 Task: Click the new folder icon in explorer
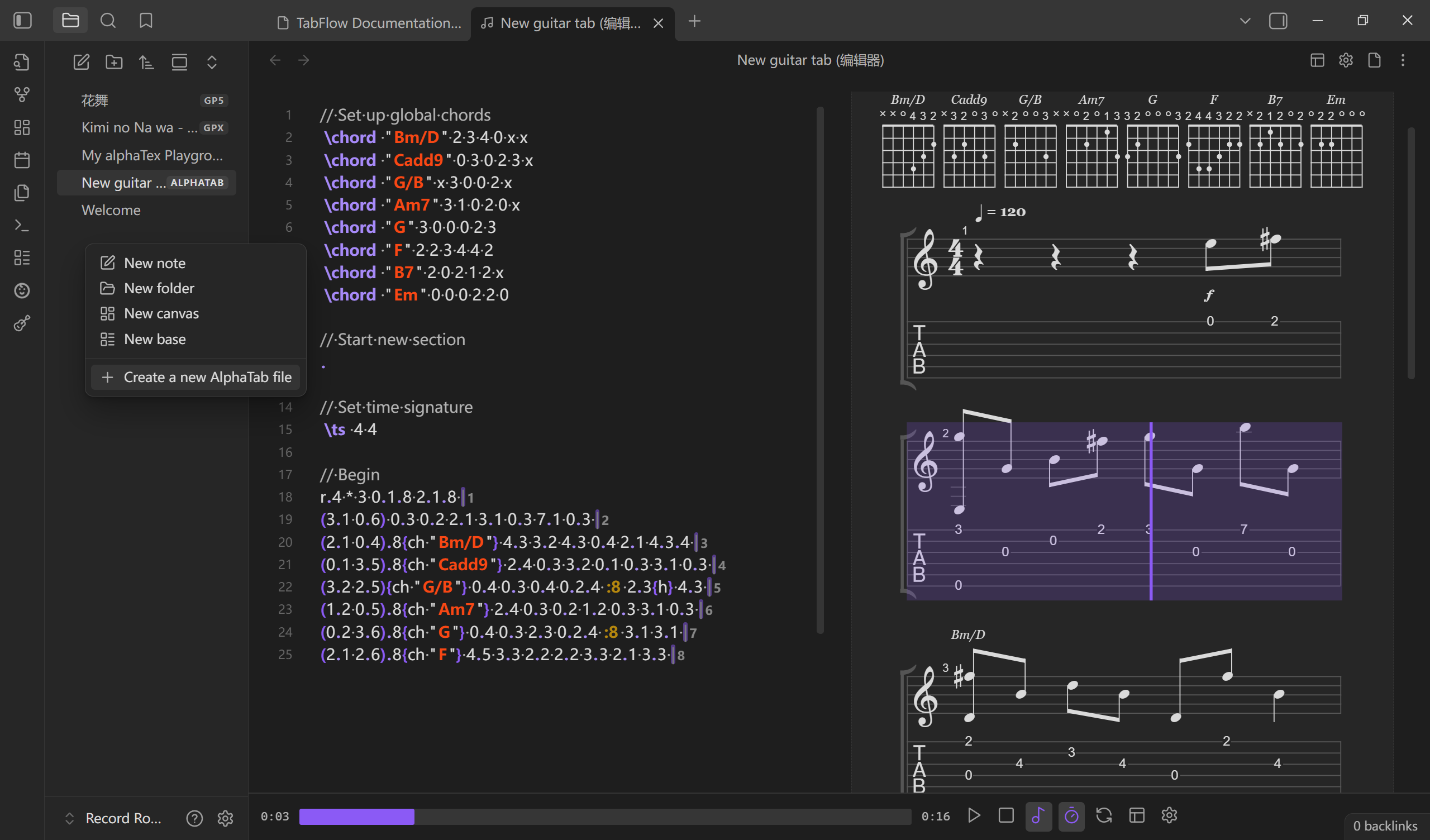coord(114,62)
